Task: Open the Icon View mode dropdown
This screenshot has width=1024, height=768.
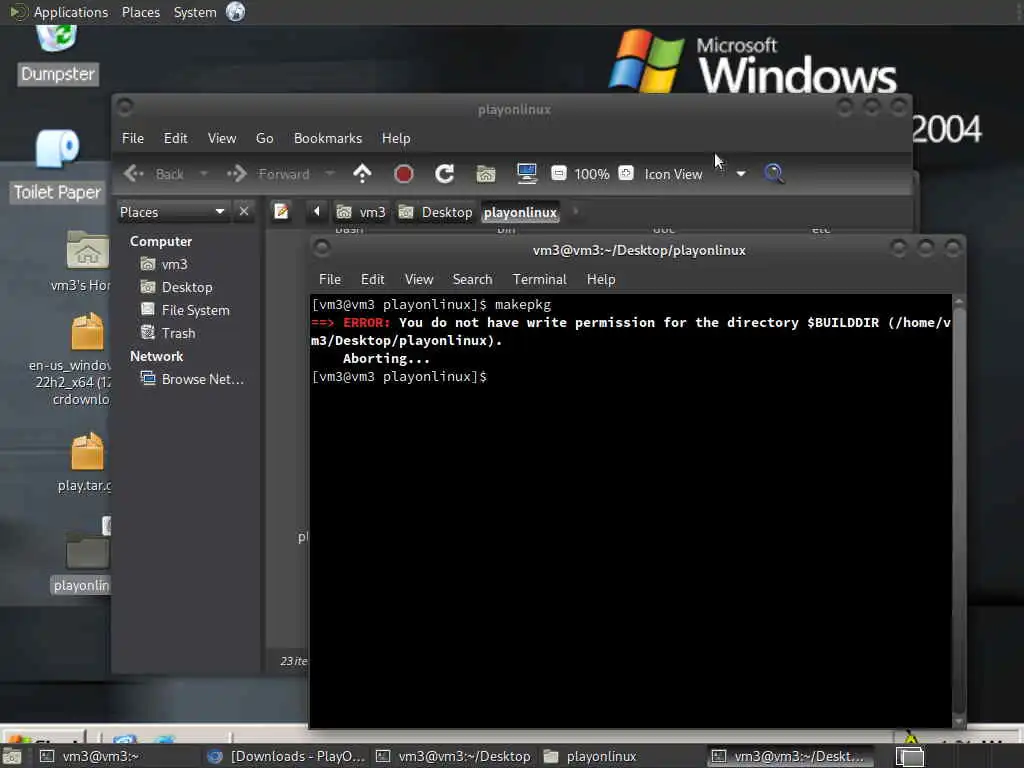Action: click(x=695, y=174)
